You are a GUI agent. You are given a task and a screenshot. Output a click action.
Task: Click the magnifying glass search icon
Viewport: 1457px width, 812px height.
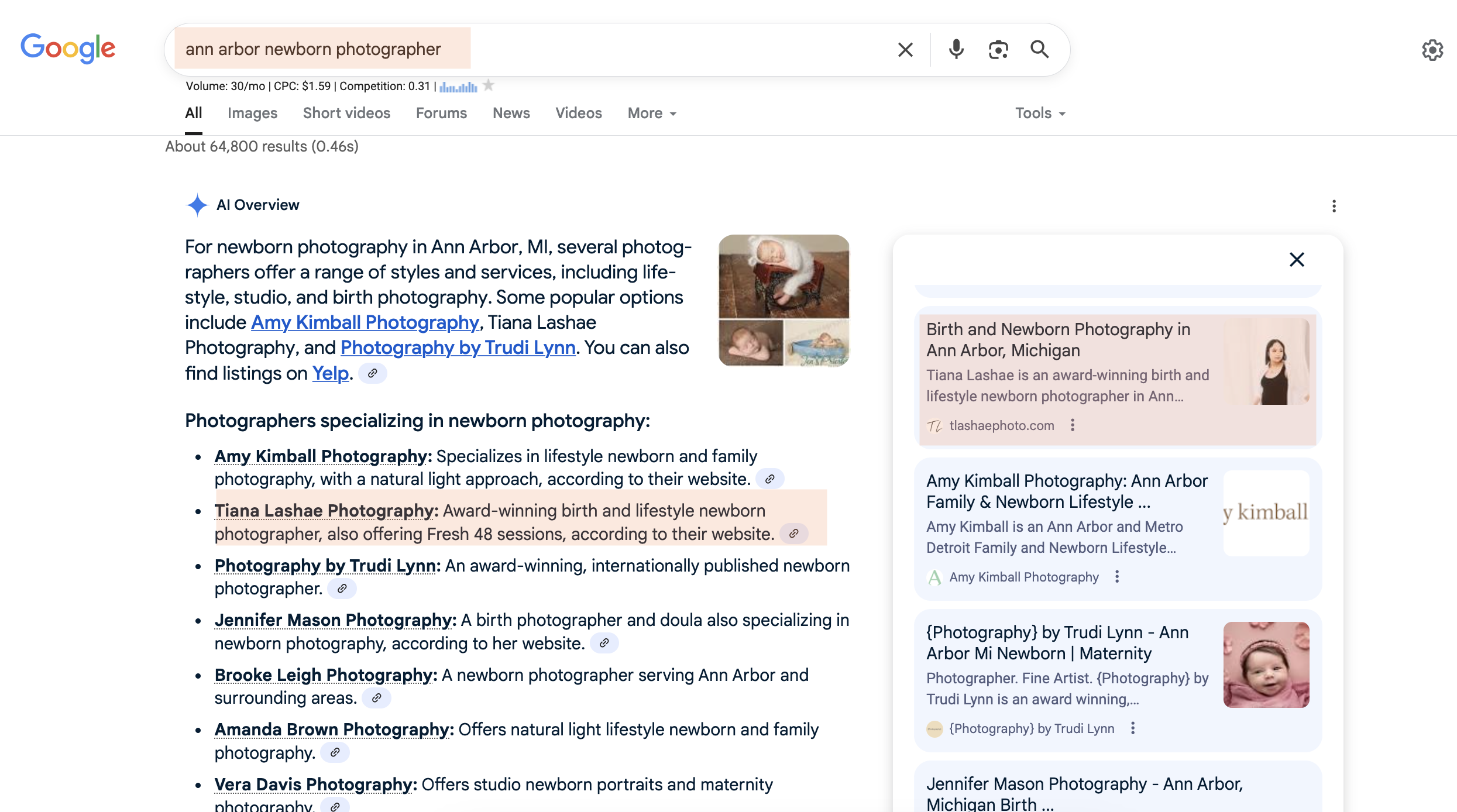click(1039, 50)
